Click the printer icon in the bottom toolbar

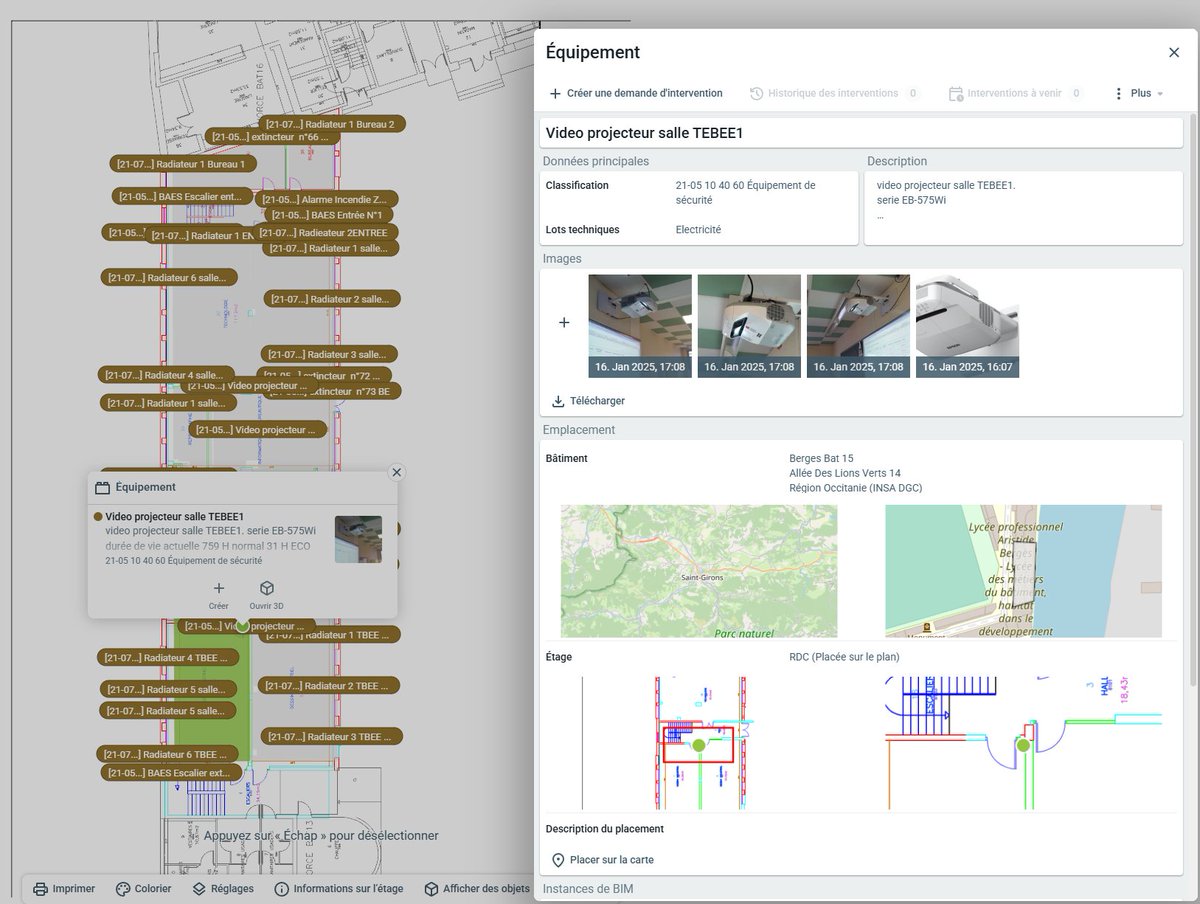pyautogui.click(x=40, y=888)
